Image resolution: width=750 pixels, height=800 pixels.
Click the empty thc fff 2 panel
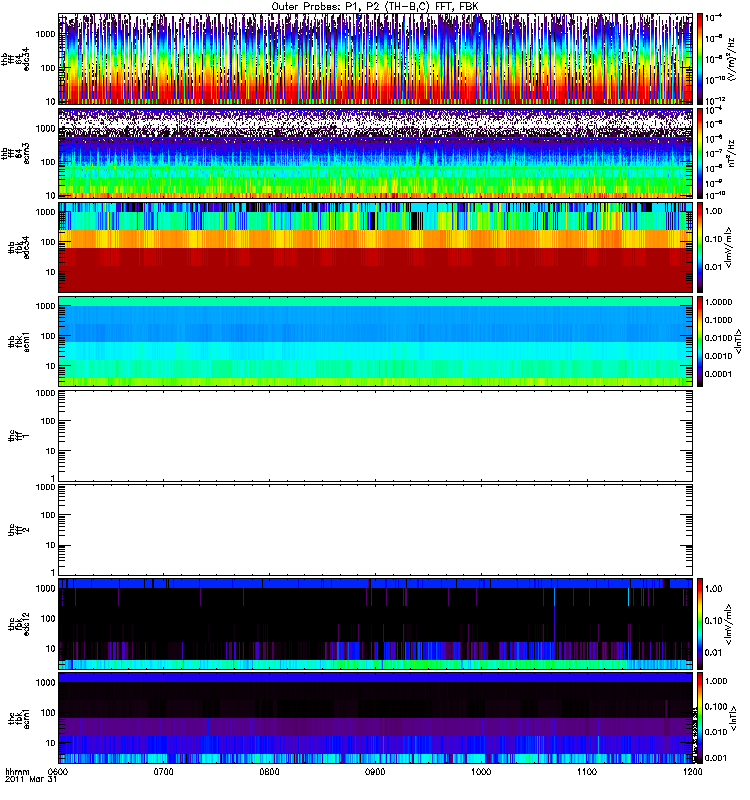tap(375, 528)
